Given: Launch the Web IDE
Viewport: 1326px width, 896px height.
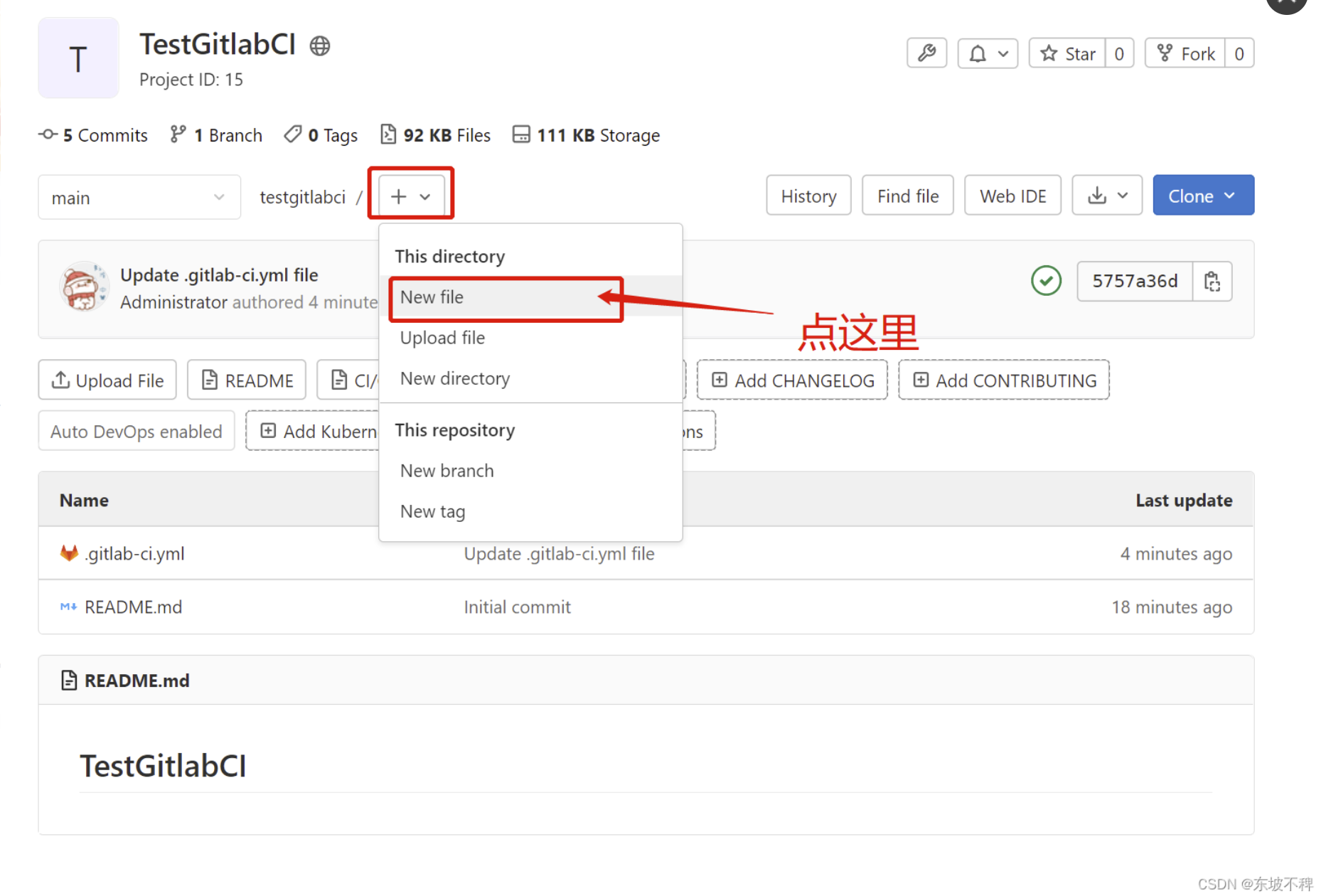Looking at the screenshot, I should coord(1012,196).
